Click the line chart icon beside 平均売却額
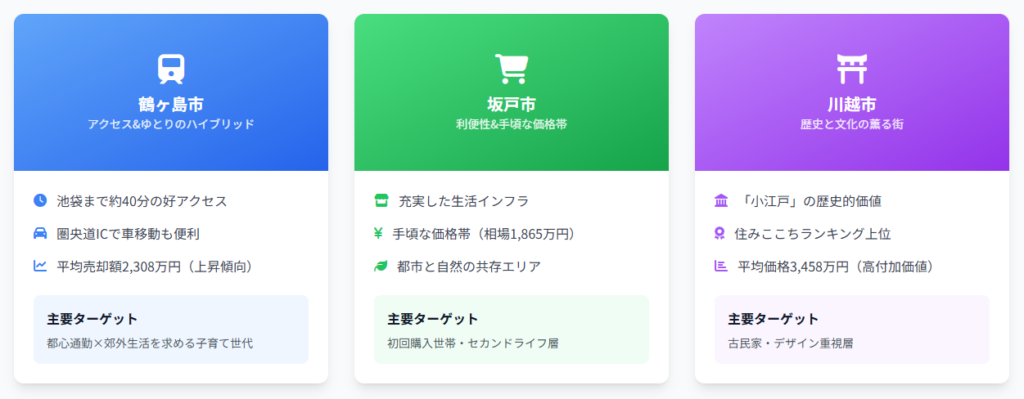Image resolution: width=1024 pixels, height=399 pixels. tap(40, 266)
